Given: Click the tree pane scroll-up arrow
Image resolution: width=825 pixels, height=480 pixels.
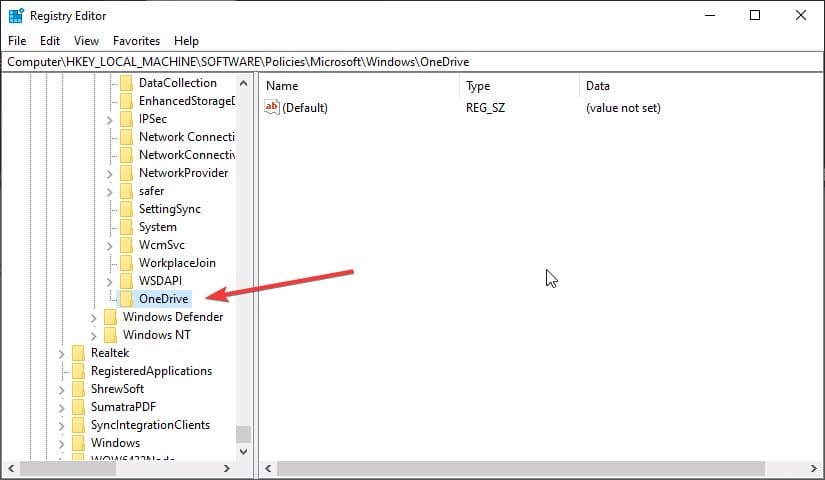Looking at the screenshot, I should [x=243, y=83].
